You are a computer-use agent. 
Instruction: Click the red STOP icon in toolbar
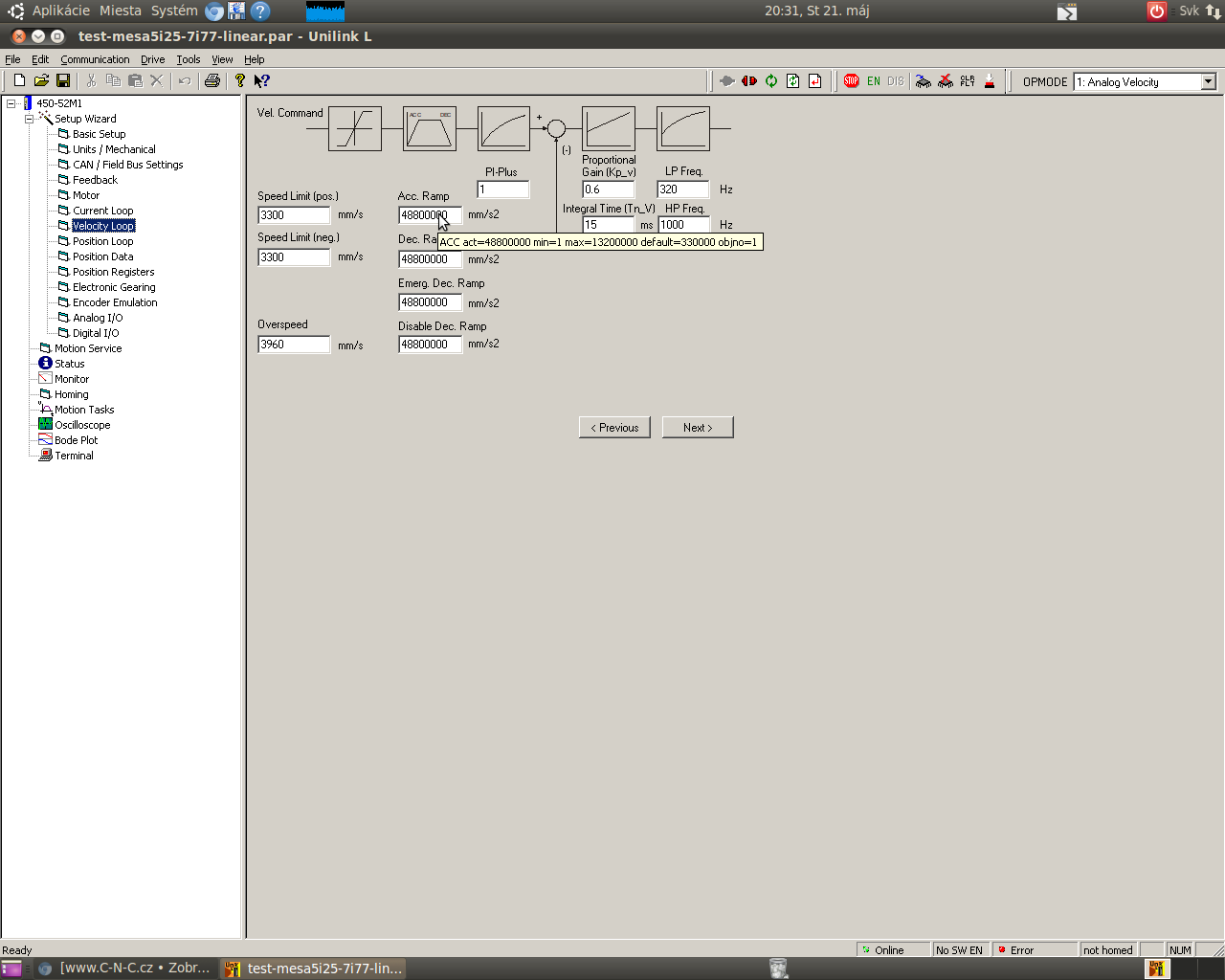[851, 81]
